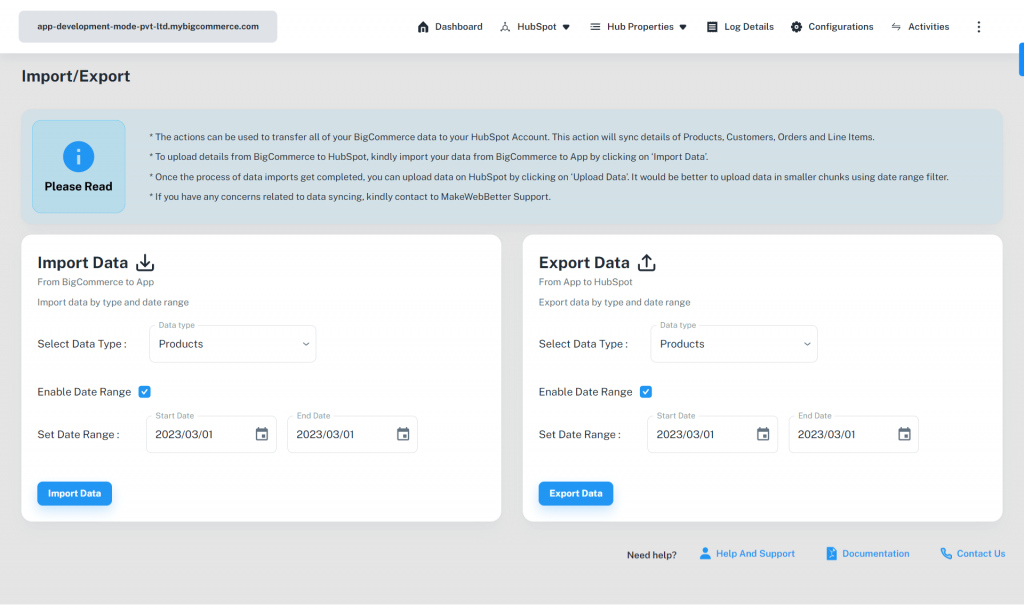Open calendar for Import Start Date

pos(262,434)
